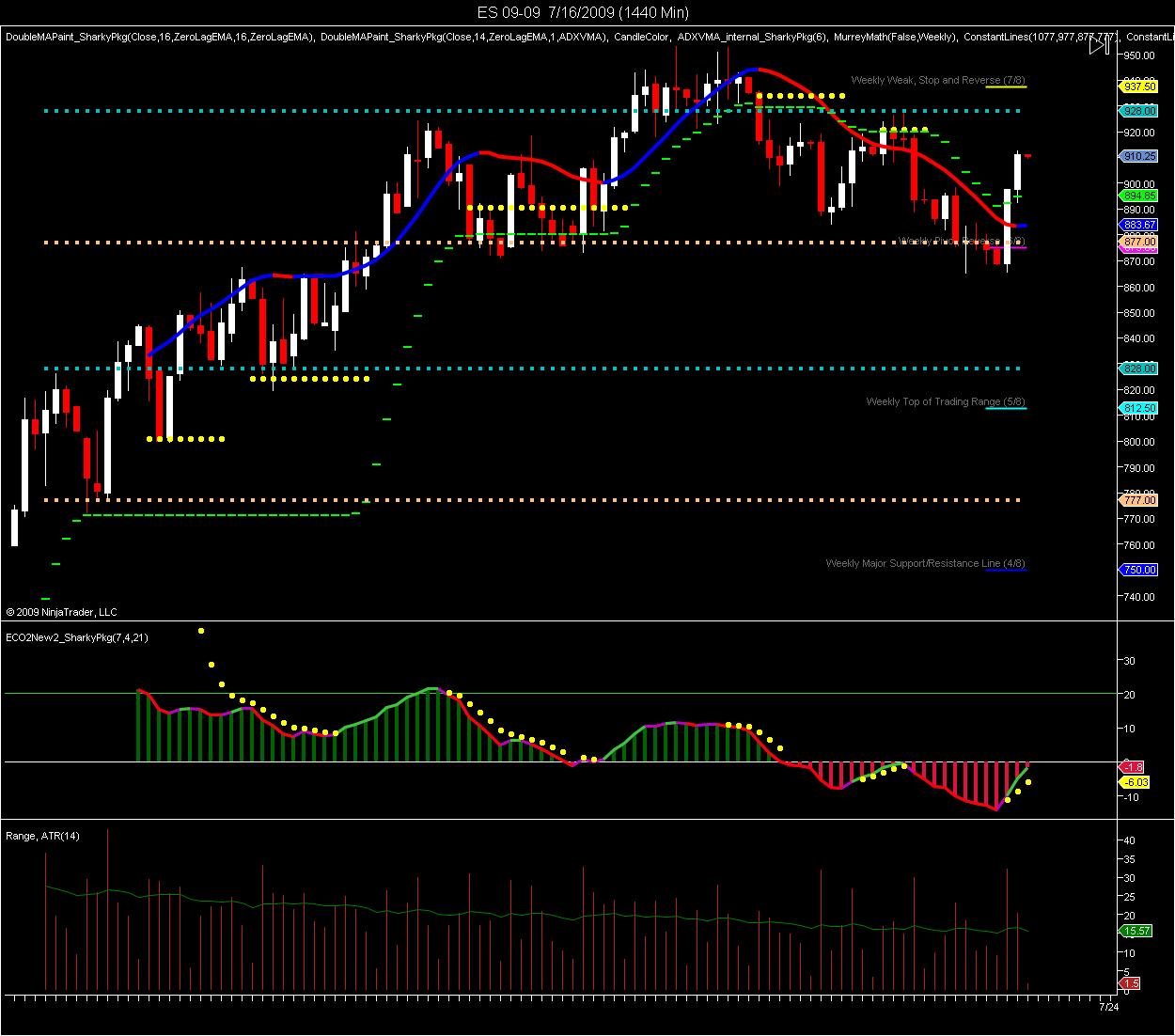Click the 928.00 cyan price marker
1175x1036 pixels.
click(1138, 111)
